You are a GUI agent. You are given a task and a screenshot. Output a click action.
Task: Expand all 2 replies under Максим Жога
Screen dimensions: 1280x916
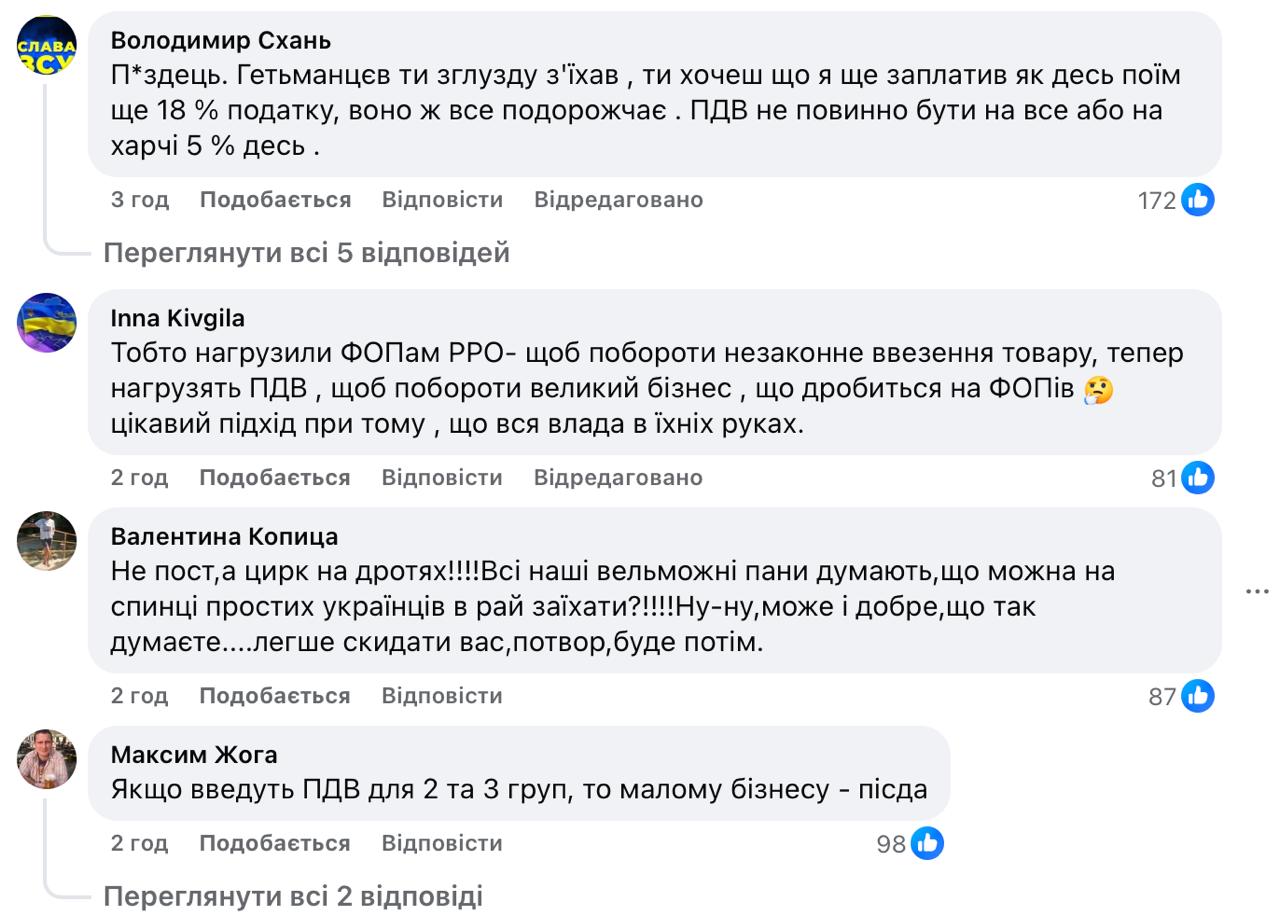(x=293, y=895)
